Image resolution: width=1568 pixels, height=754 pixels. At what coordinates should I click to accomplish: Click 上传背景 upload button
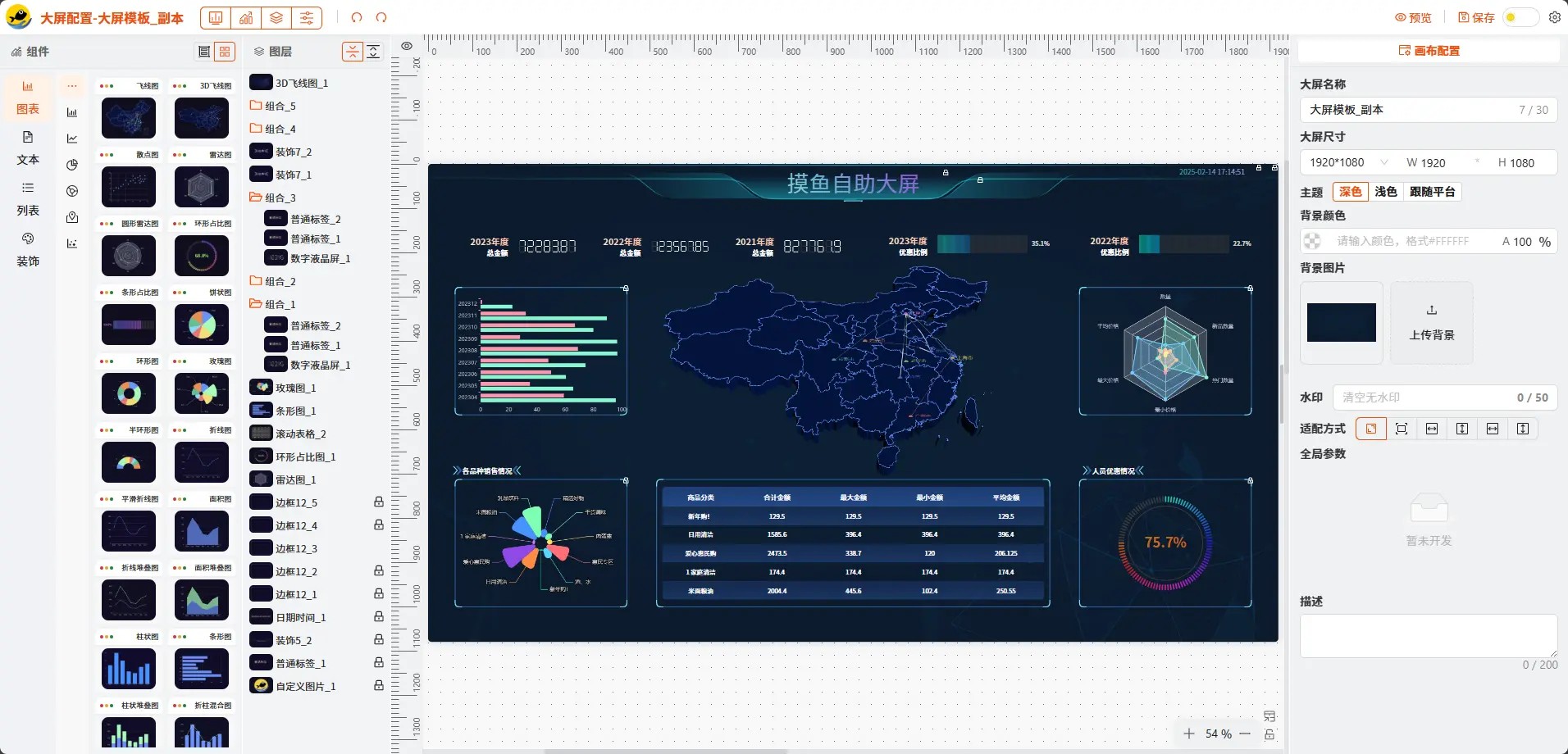click(1431, 323)
